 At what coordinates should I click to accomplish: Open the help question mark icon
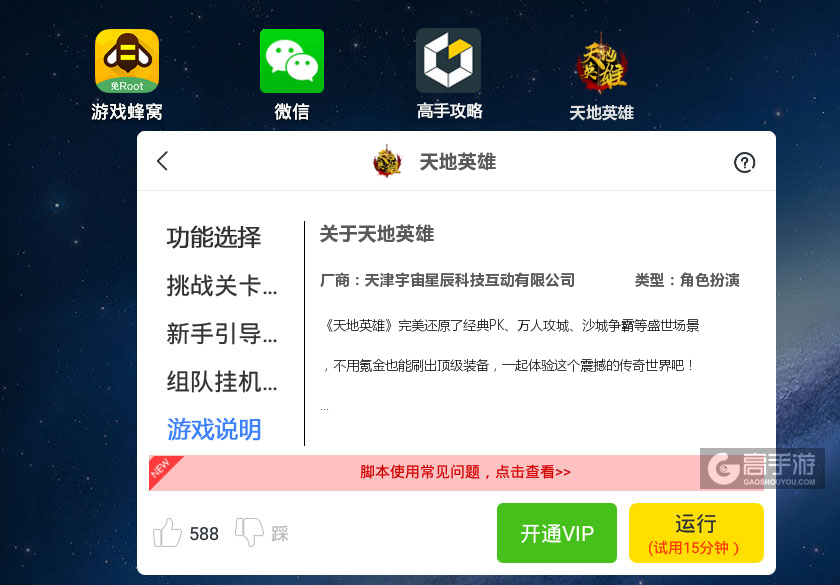pos(744,162)
